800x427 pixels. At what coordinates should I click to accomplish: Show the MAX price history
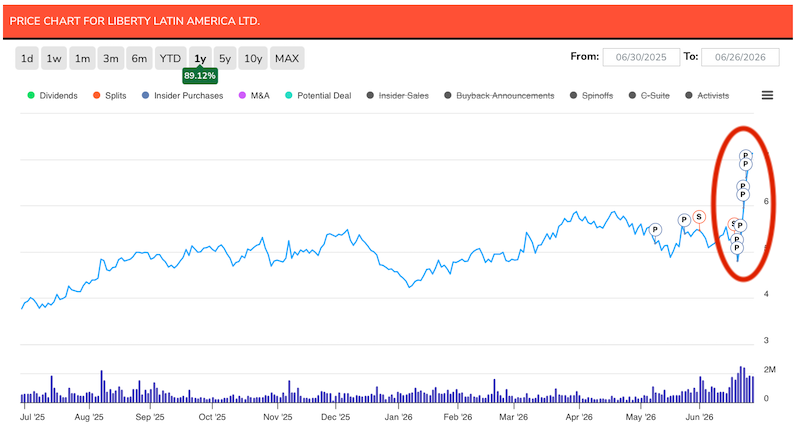287,58
